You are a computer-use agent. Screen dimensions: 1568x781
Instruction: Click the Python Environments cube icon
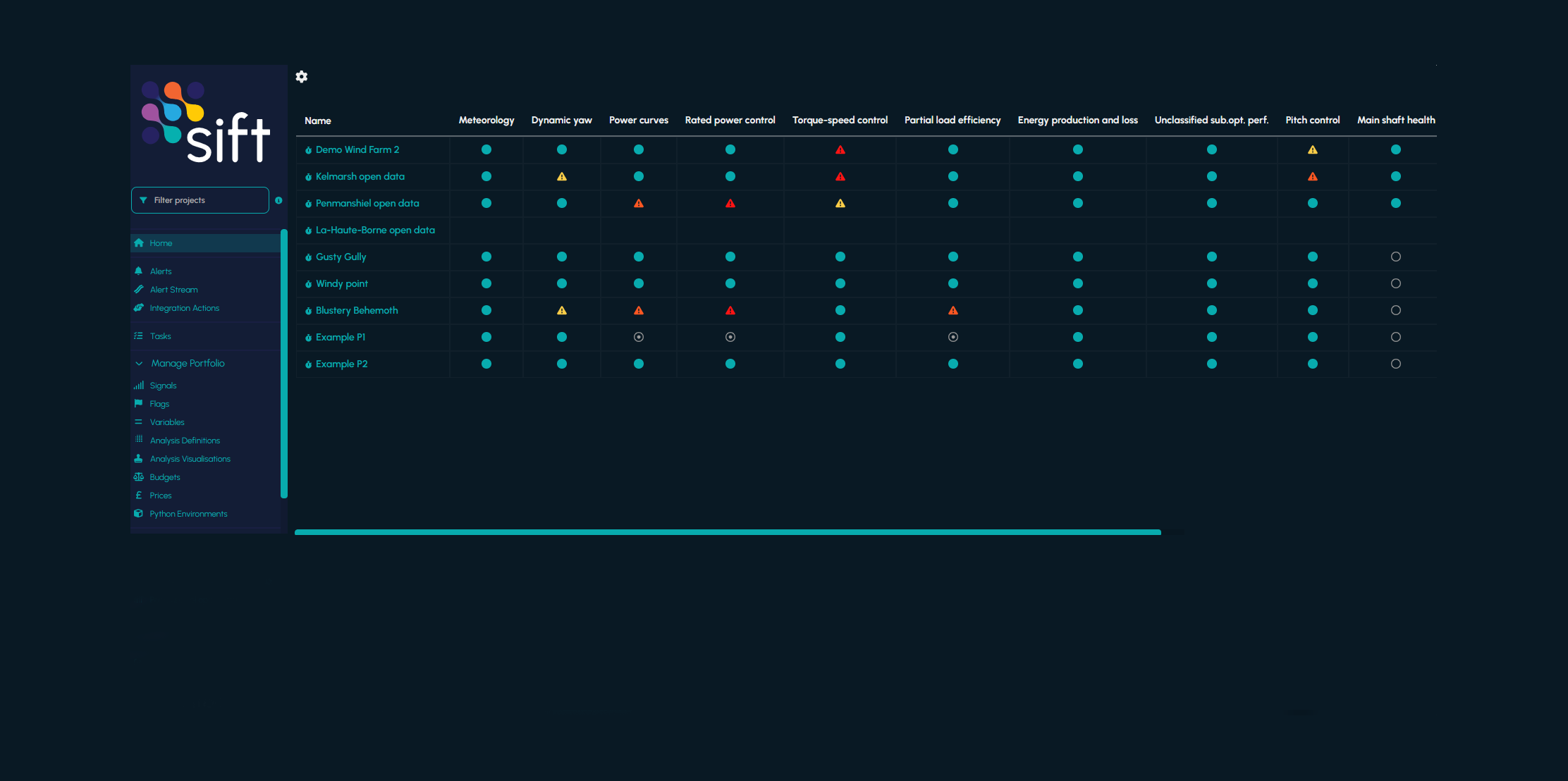pos(139,514)
